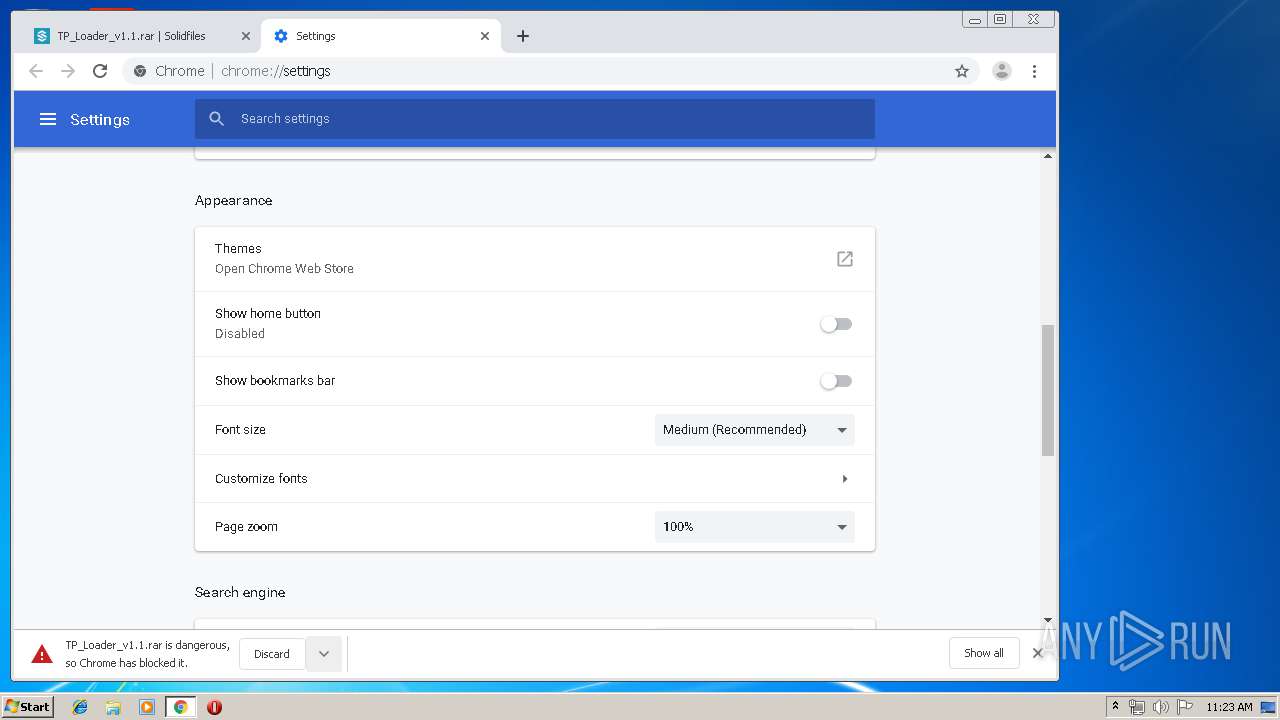Viewport: 1280px width, 720px height.
Task: Toggle Show home button switch
Action: [836, 324]
